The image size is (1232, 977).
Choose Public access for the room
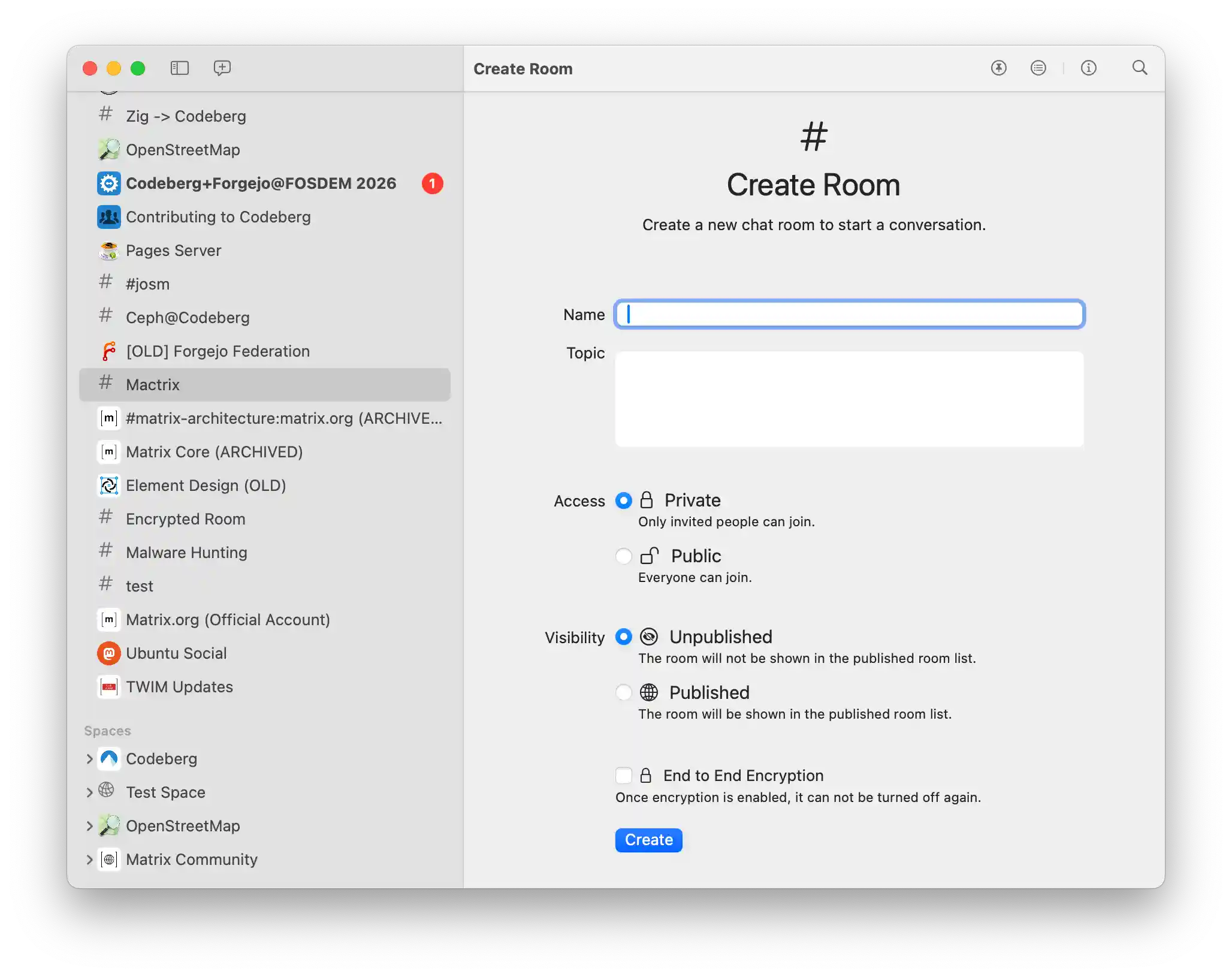[624, 556]
